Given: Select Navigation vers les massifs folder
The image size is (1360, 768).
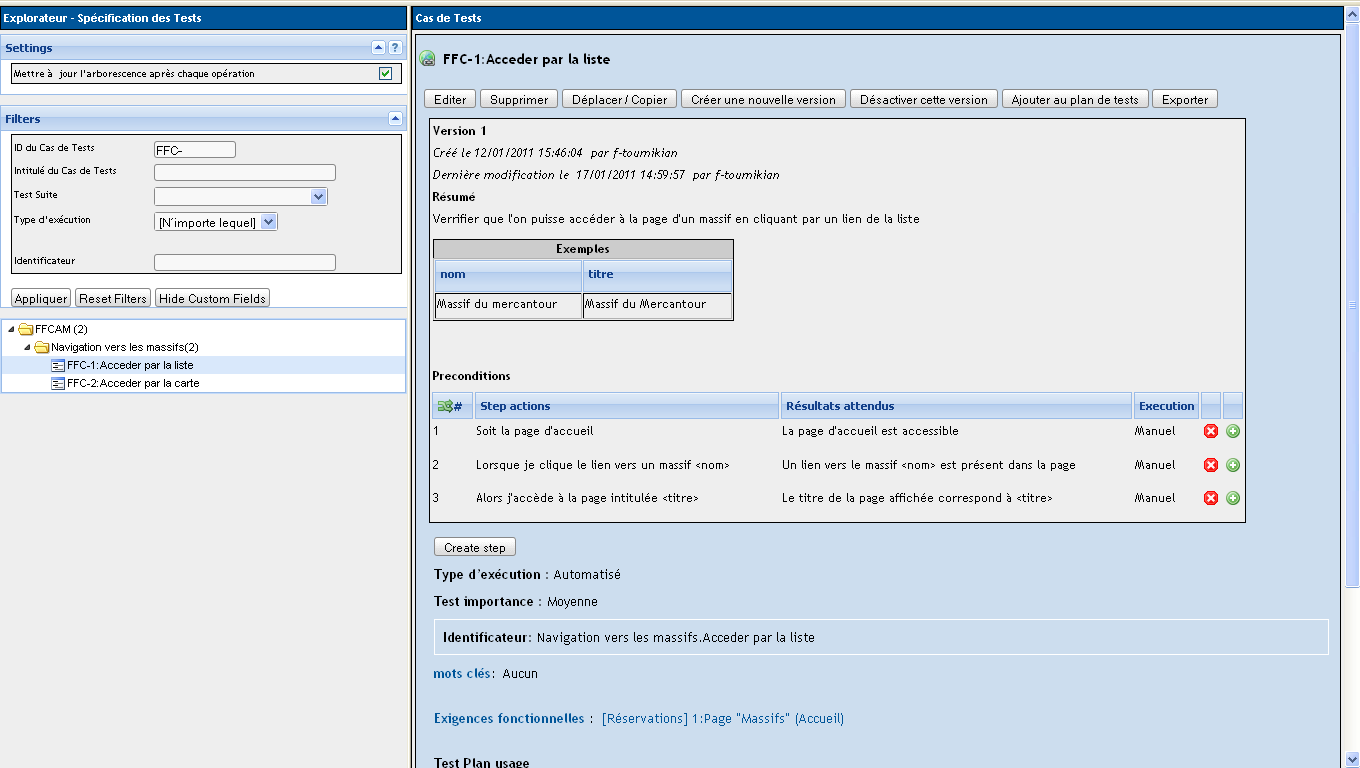Looking at the screenshot, I should 124,347.
